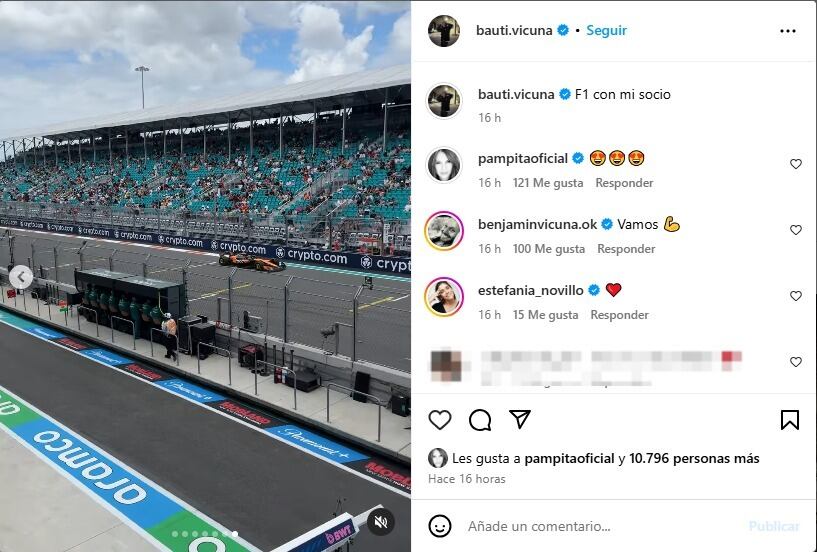The width and height of the screenshot is (817, 552).
Task: Open the comment bubble icon
Action: coord(480,420)
